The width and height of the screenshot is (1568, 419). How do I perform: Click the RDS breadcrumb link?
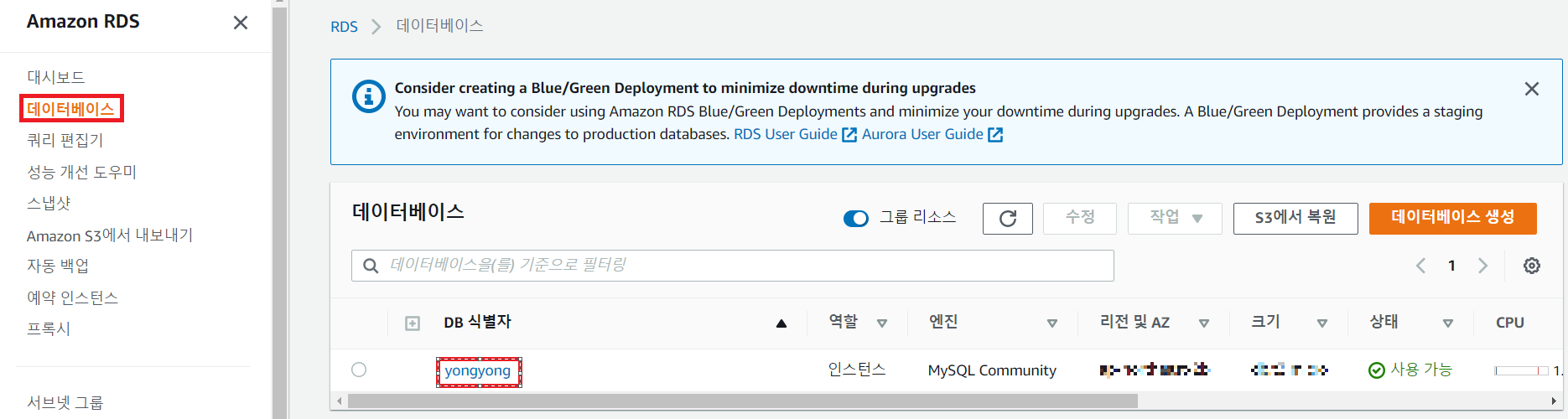[x=344, y=27]
